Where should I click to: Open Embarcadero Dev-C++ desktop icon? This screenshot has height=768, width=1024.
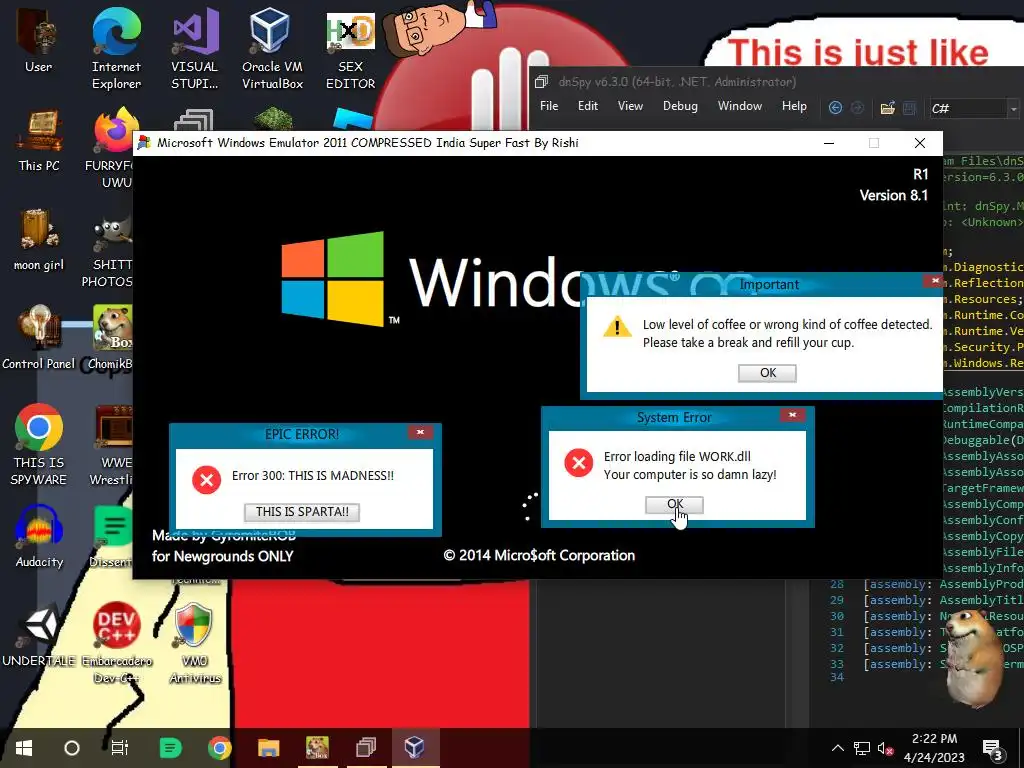pyautogui.click(x=116, y=642)
